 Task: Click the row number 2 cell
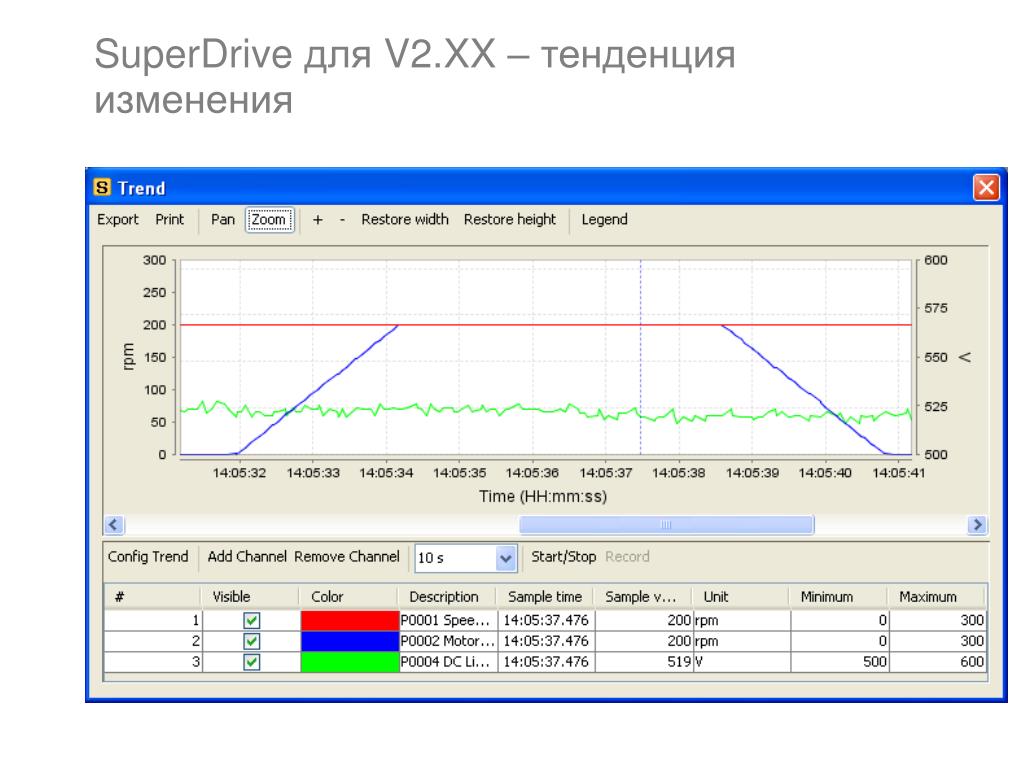click(152, 641)
